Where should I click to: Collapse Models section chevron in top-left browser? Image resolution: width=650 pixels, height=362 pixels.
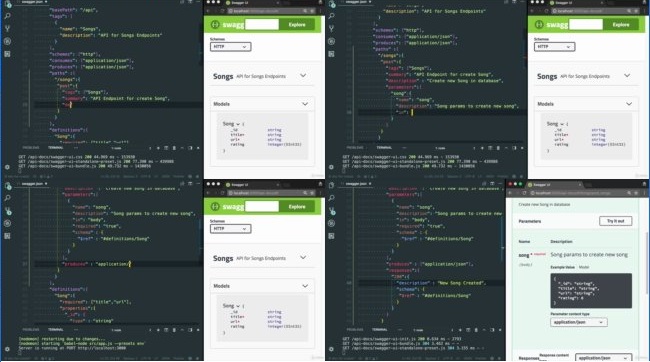tap(305, 104)
